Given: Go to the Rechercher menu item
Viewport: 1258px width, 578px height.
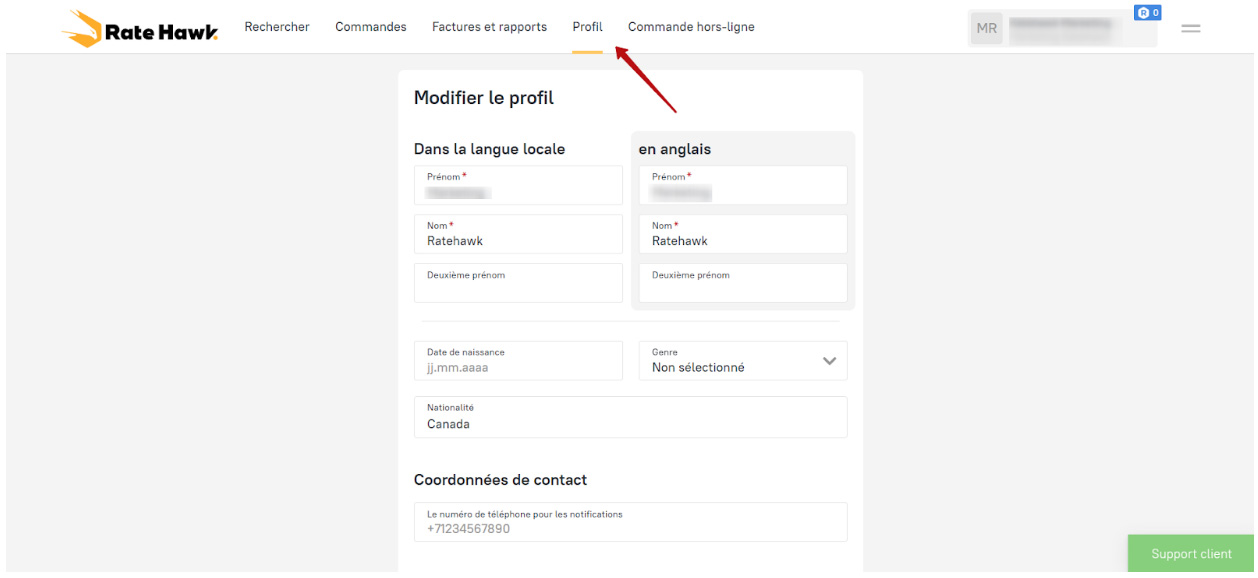Looking at the screenshot, I should (277, 27).
